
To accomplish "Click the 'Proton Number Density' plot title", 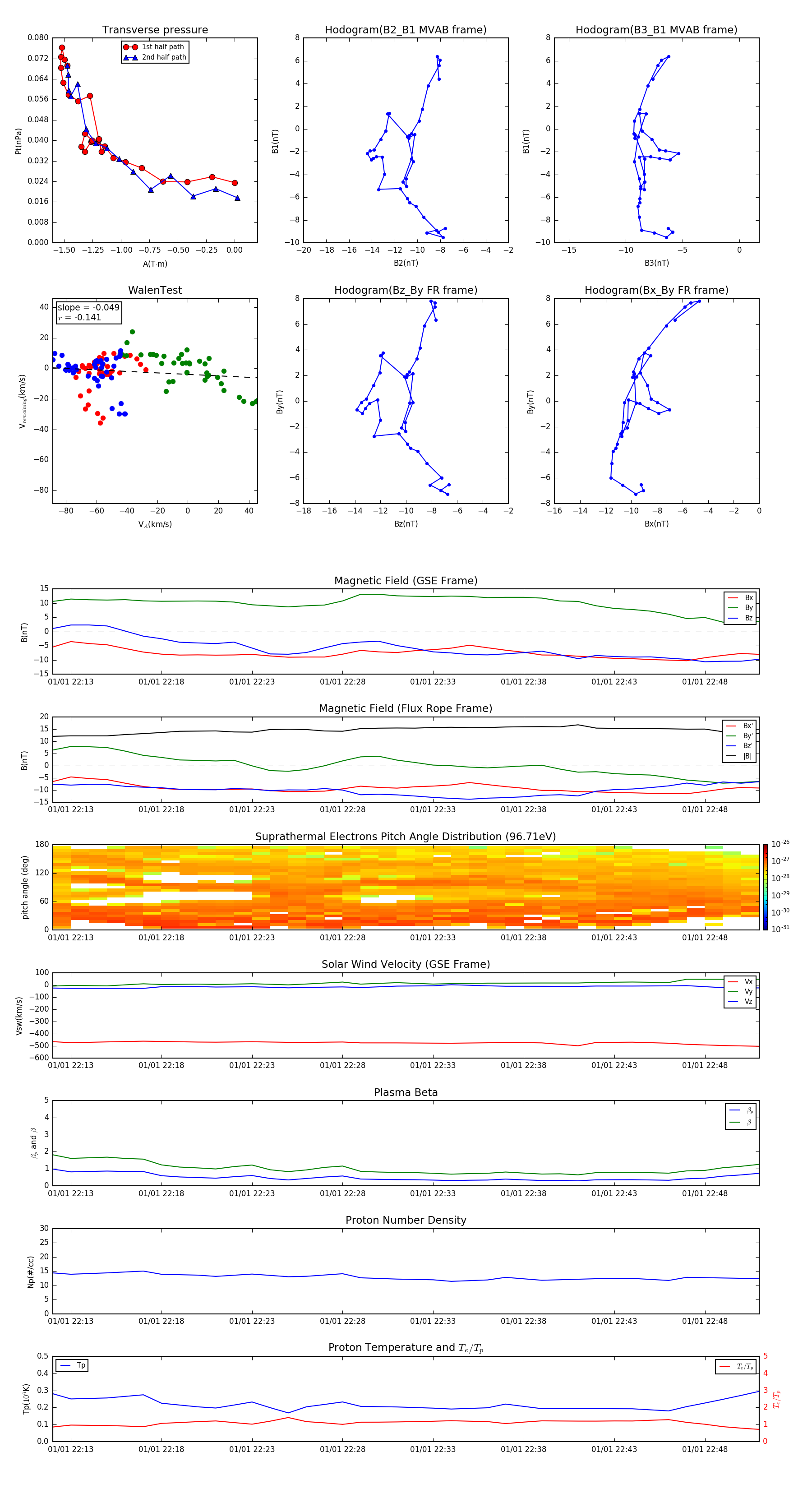I will (406, 1220).
